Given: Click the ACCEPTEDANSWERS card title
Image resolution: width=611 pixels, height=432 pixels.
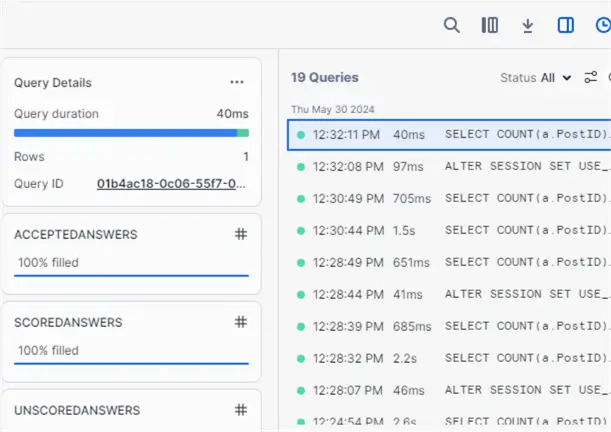Looking at the screenshot, I should [76, 235].
